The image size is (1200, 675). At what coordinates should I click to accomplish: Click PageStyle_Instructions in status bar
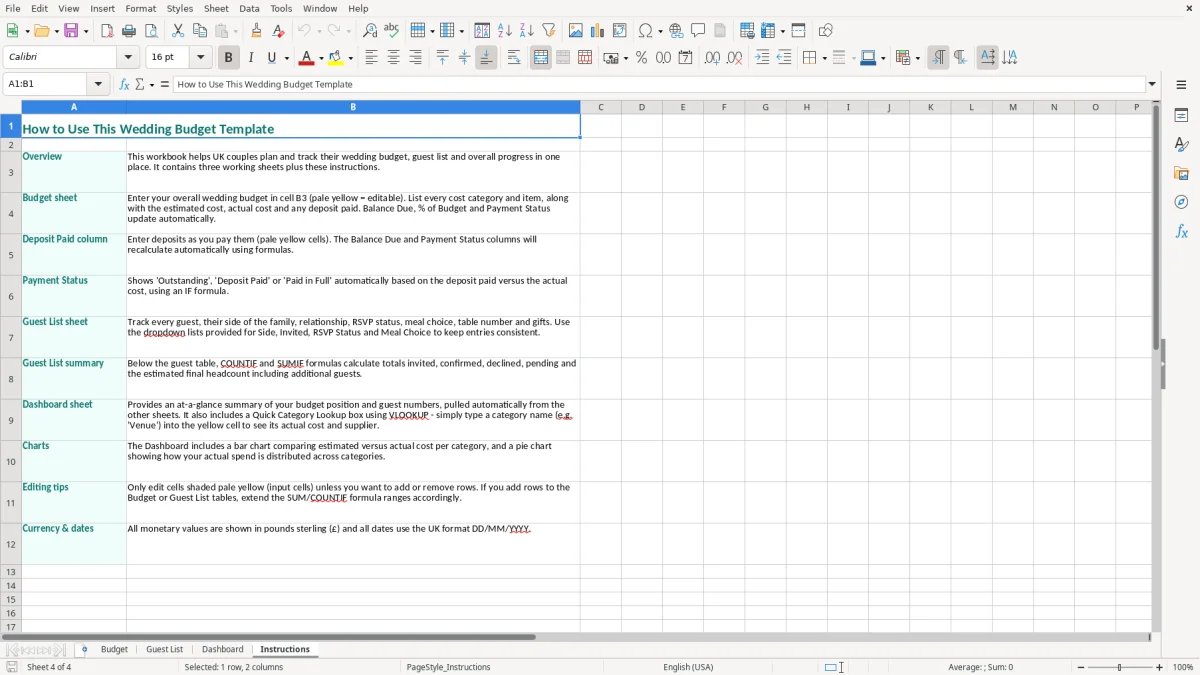449,667
